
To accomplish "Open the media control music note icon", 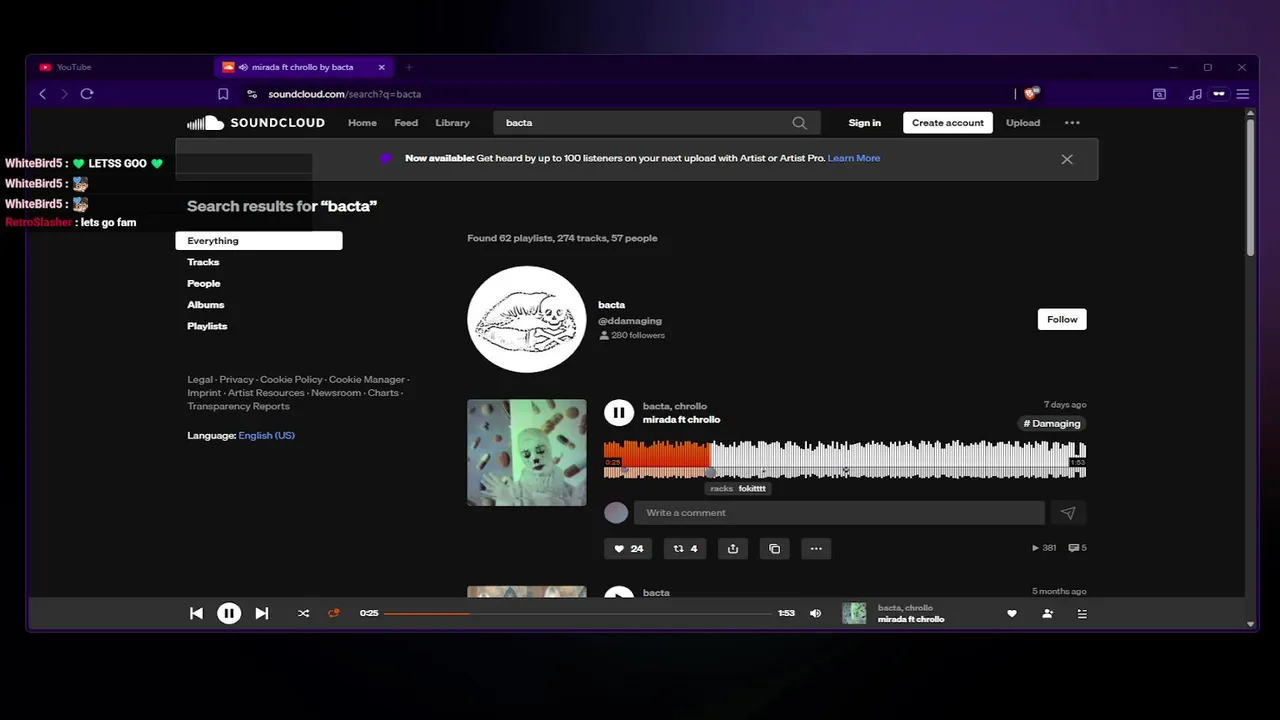I will click(1195, 94).
